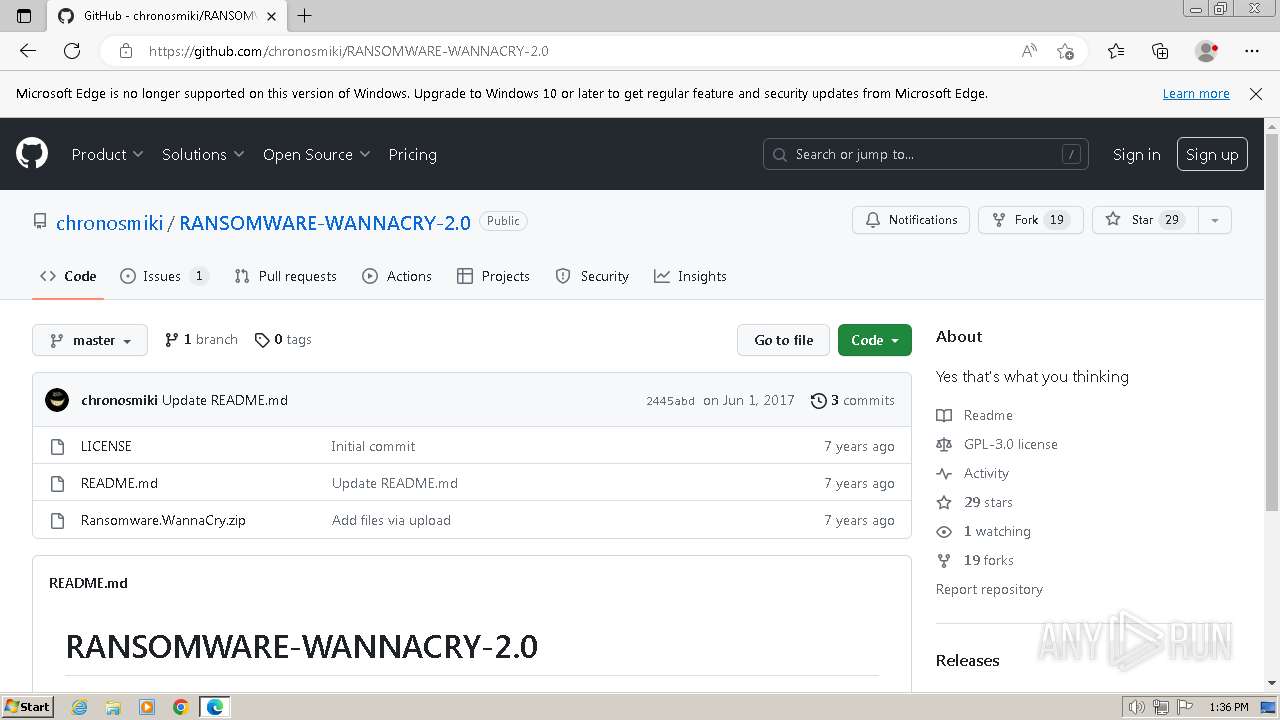Click Sign up button
The height and width of the screenshot is (720, 1280).
coord(1212,154)
